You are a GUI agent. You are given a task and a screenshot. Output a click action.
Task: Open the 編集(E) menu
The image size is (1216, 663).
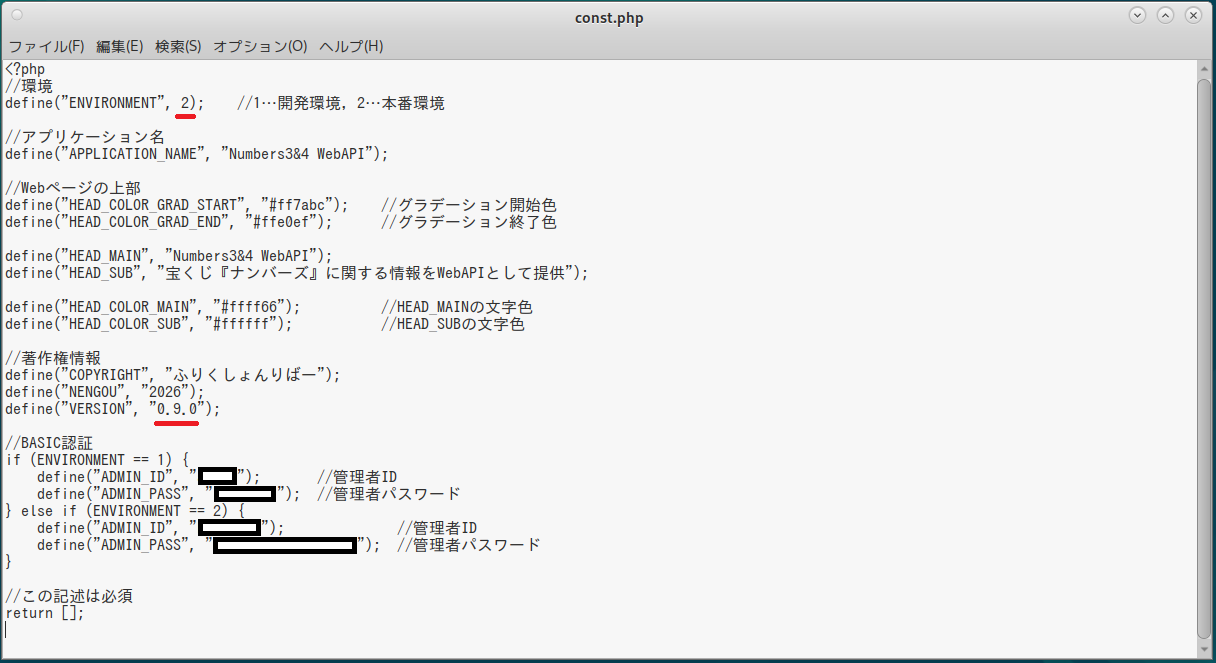click(x=119, y=47)
